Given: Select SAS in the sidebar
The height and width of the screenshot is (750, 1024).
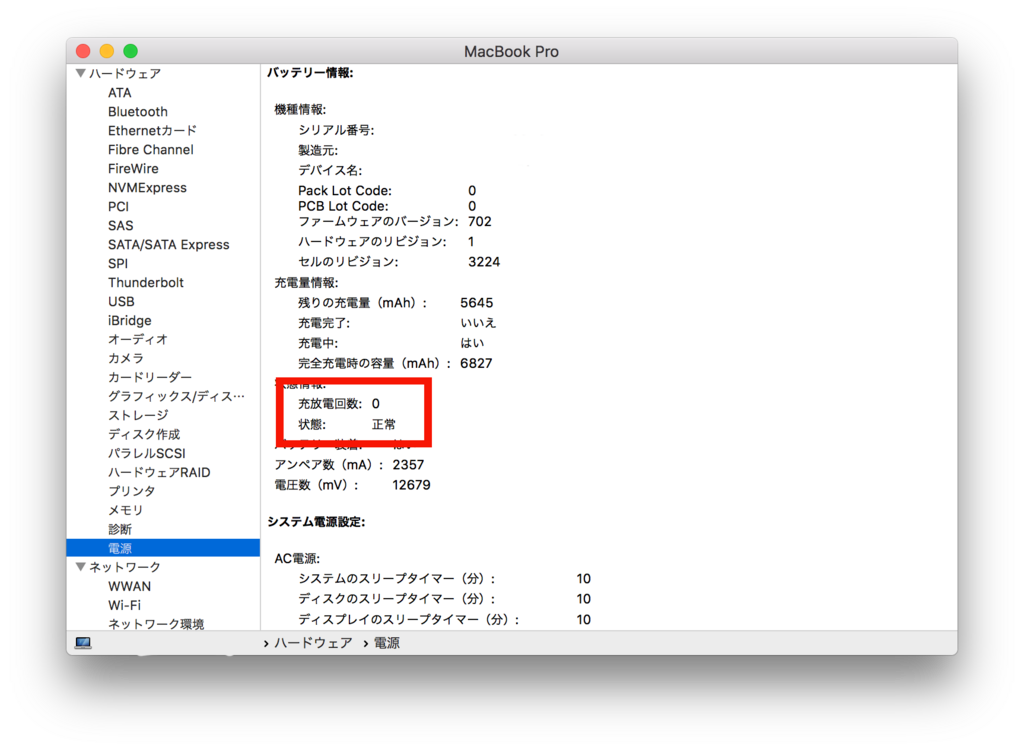Looking at the screenshot, I should pos(121,225).
